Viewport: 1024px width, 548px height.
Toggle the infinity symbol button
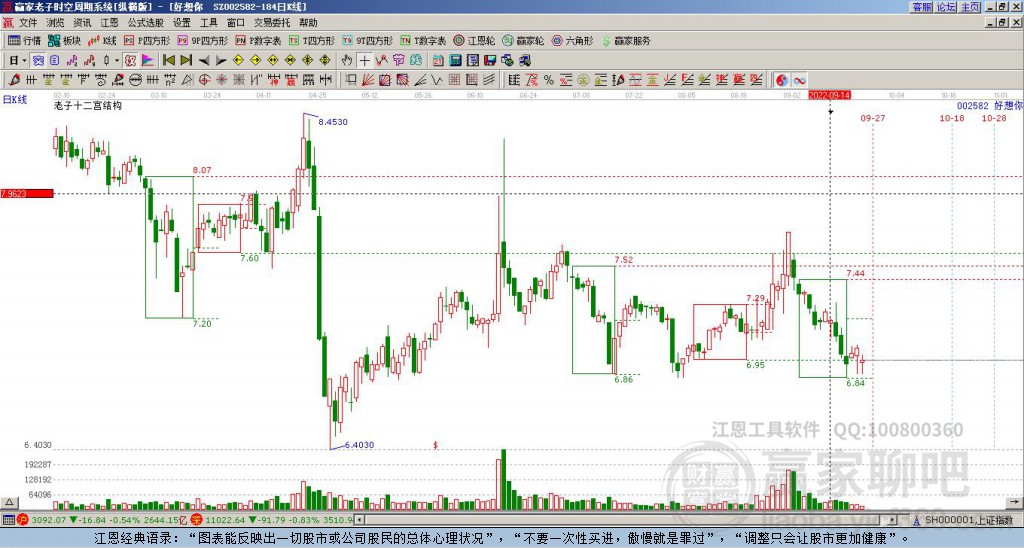tap(799, 80)
